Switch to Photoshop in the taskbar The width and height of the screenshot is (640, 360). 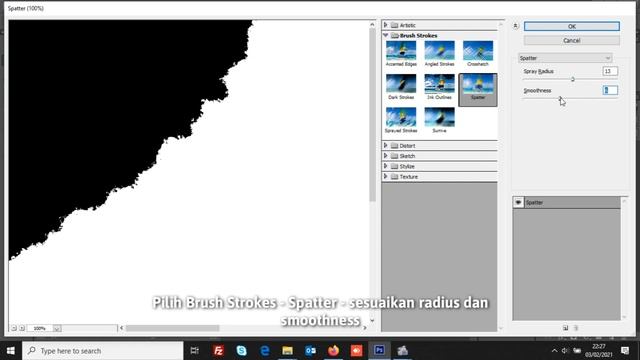[x=379, y=351]
